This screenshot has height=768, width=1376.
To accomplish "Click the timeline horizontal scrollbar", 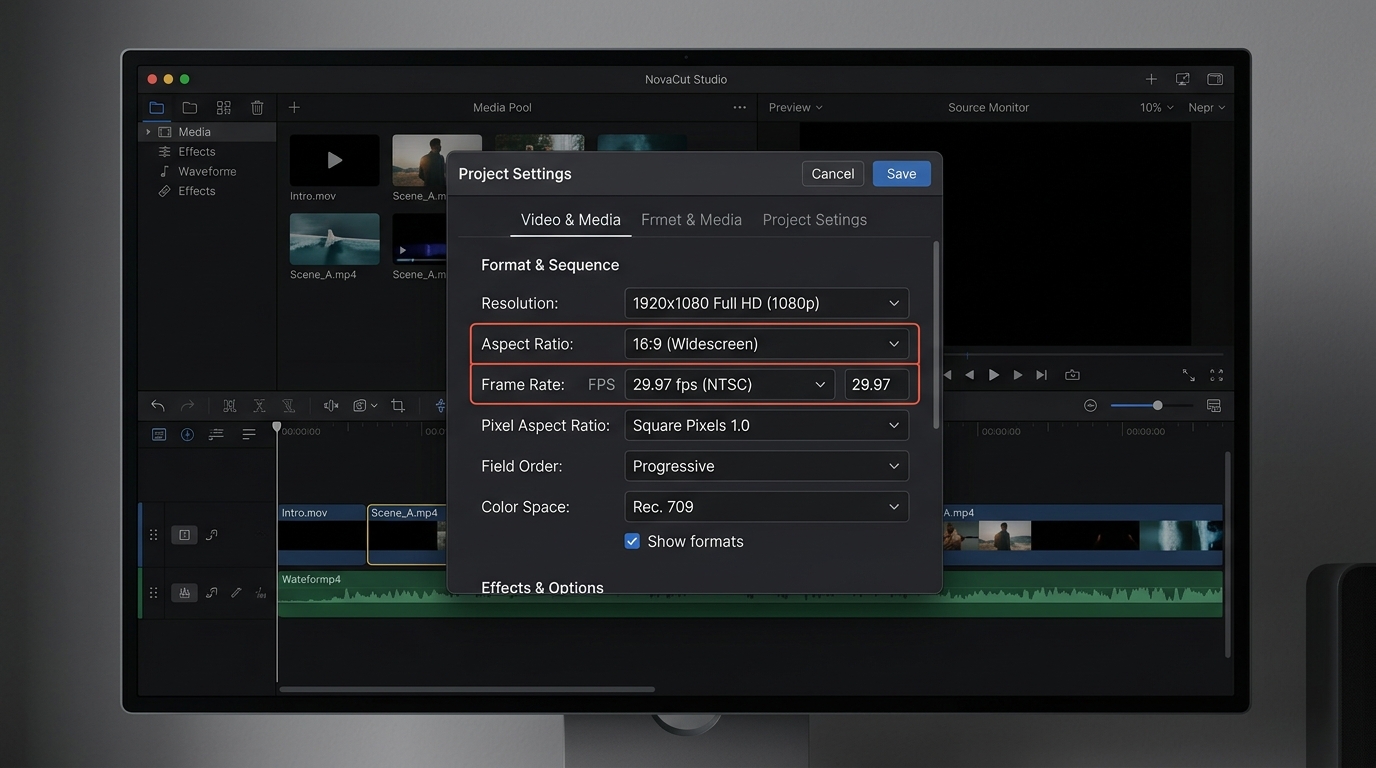I will click(x=467, y=689).
